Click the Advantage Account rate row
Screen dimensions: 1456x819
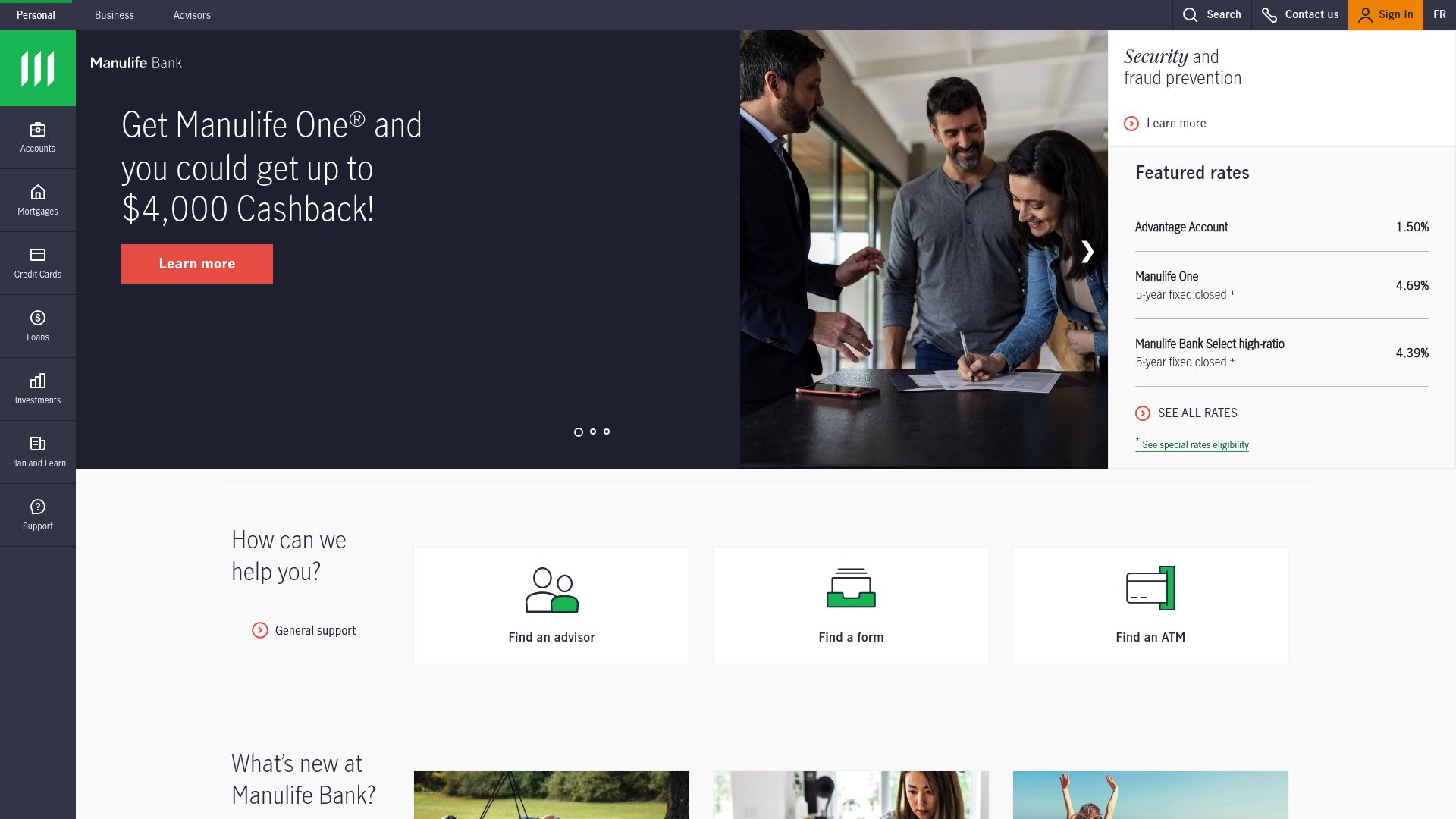click(1282, 227)
